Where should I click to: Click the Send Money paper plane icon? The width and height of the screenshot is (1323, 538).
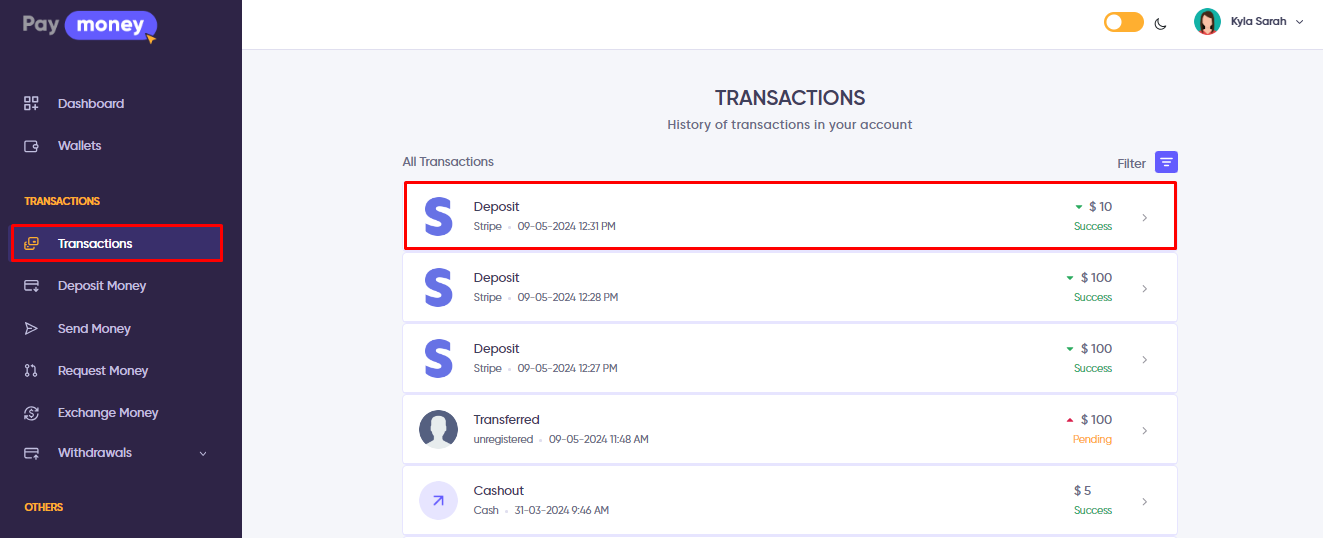31,329
